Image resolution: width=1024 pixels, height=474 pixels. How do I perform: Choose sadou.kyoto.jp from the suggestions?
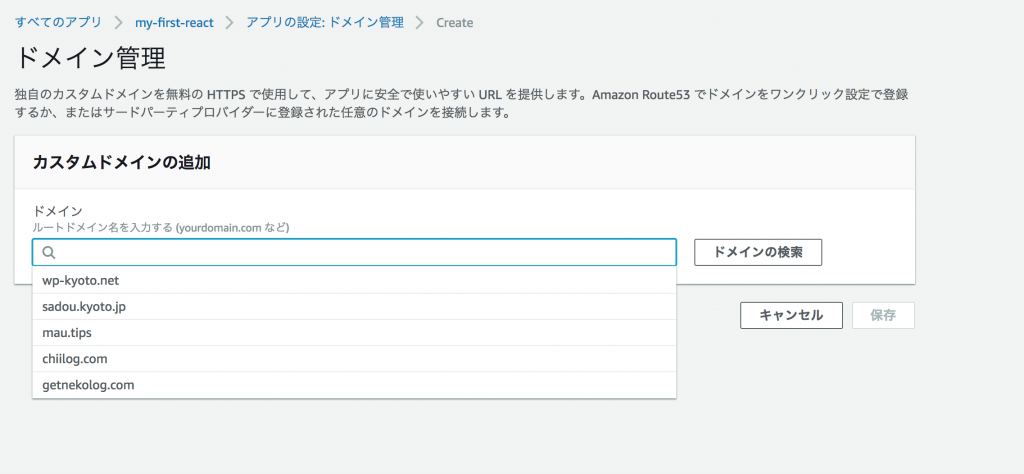click(354, 306)
